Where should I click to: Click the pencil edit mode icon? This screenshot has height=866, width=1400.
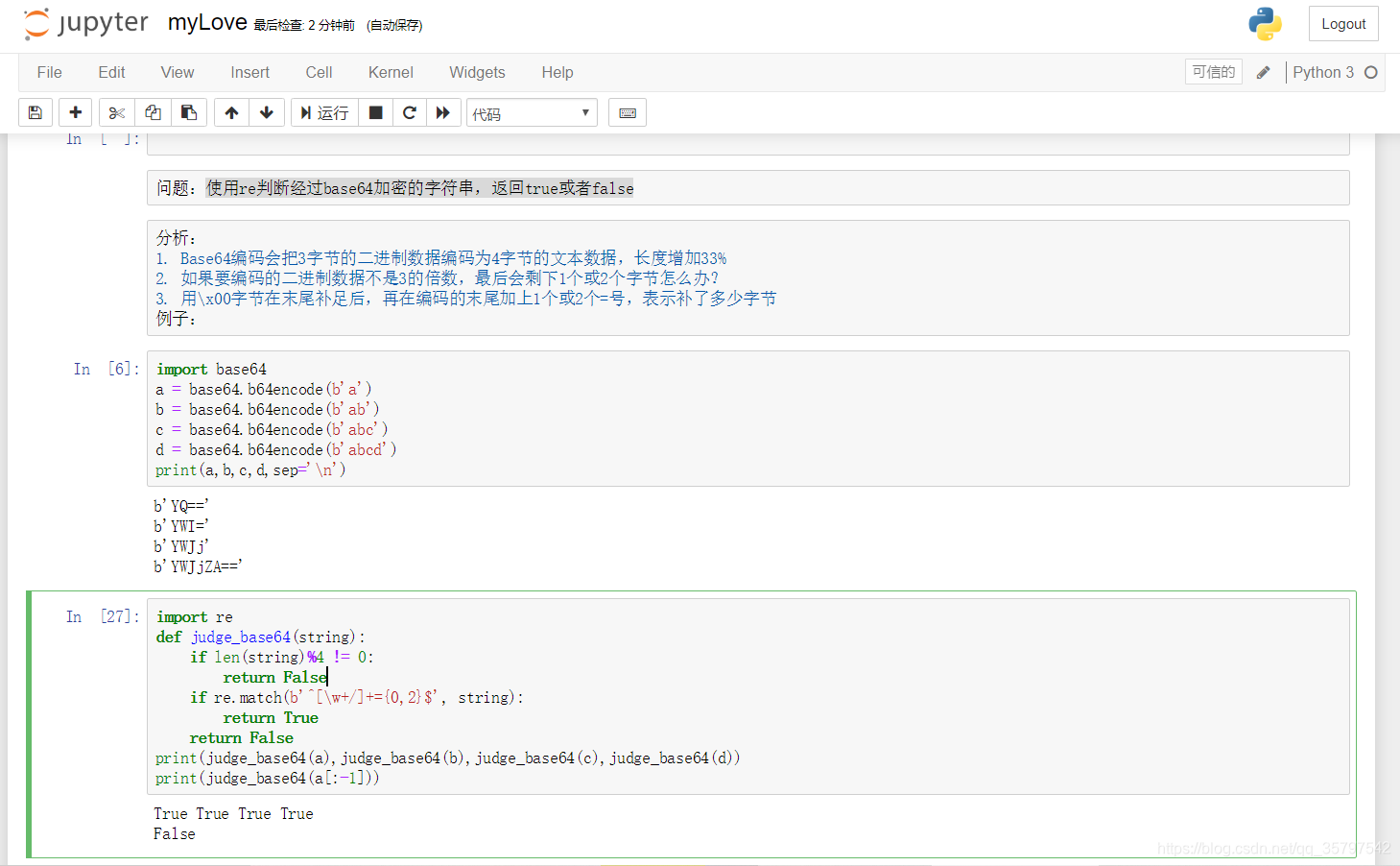[x=1264, y=72]
